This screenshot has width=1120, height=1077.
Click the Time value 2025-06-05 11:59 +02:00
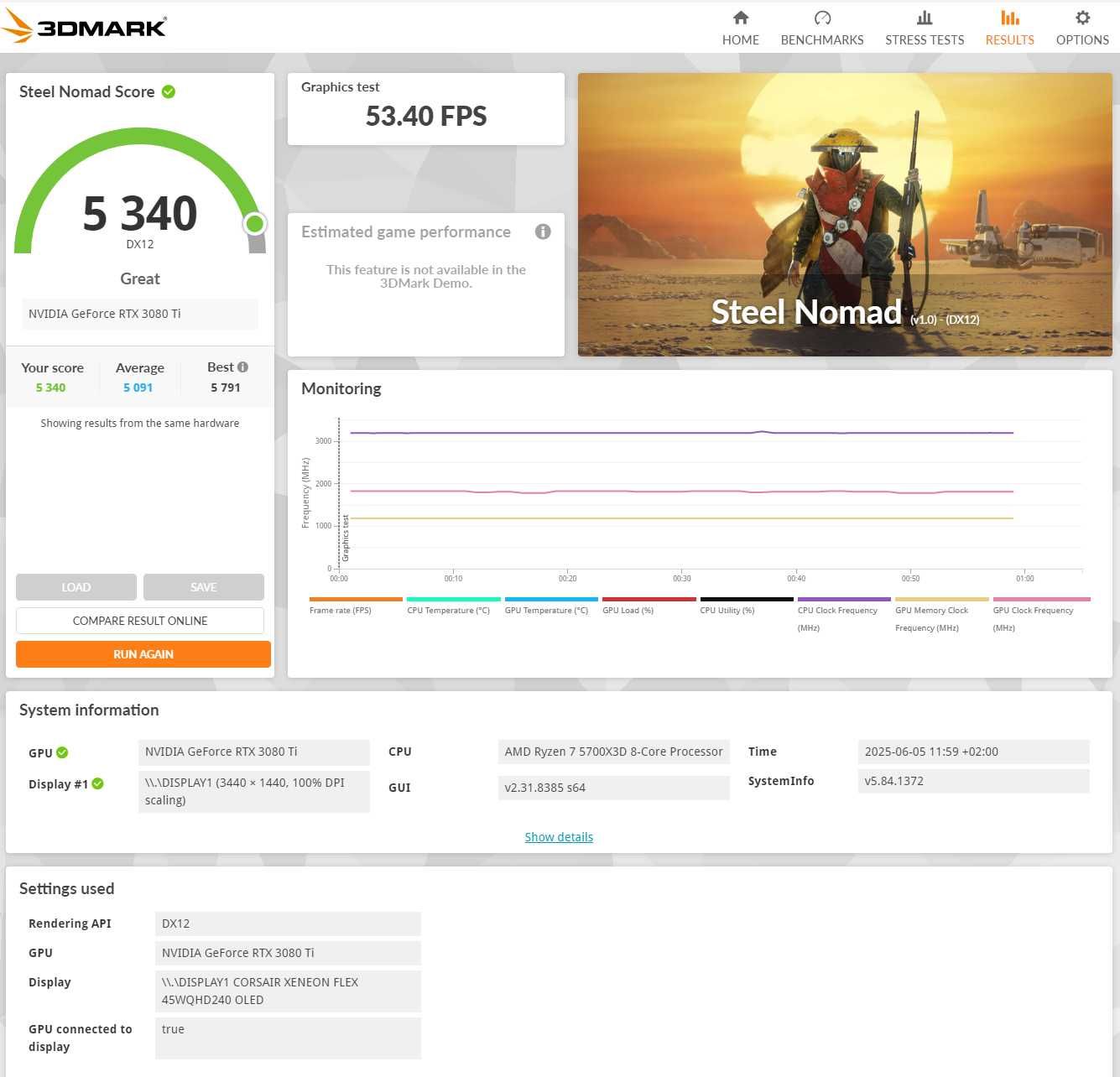click(x=974, y=752)
